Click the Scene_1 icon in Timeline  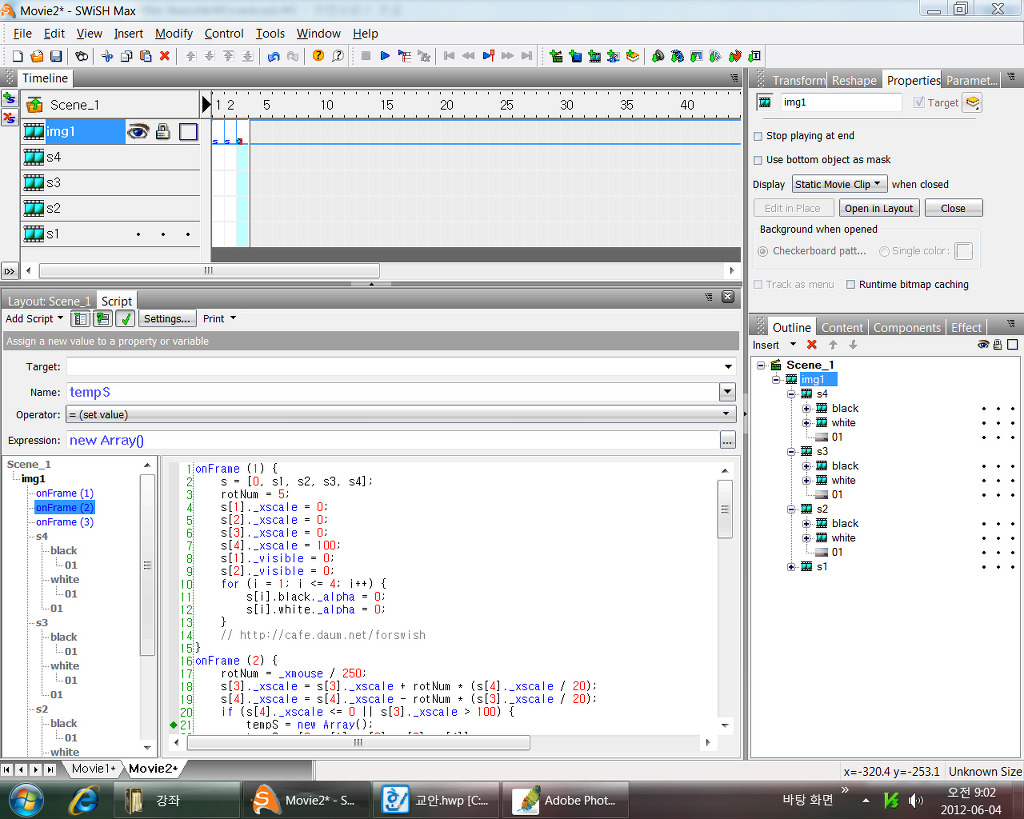click(34, 104)
